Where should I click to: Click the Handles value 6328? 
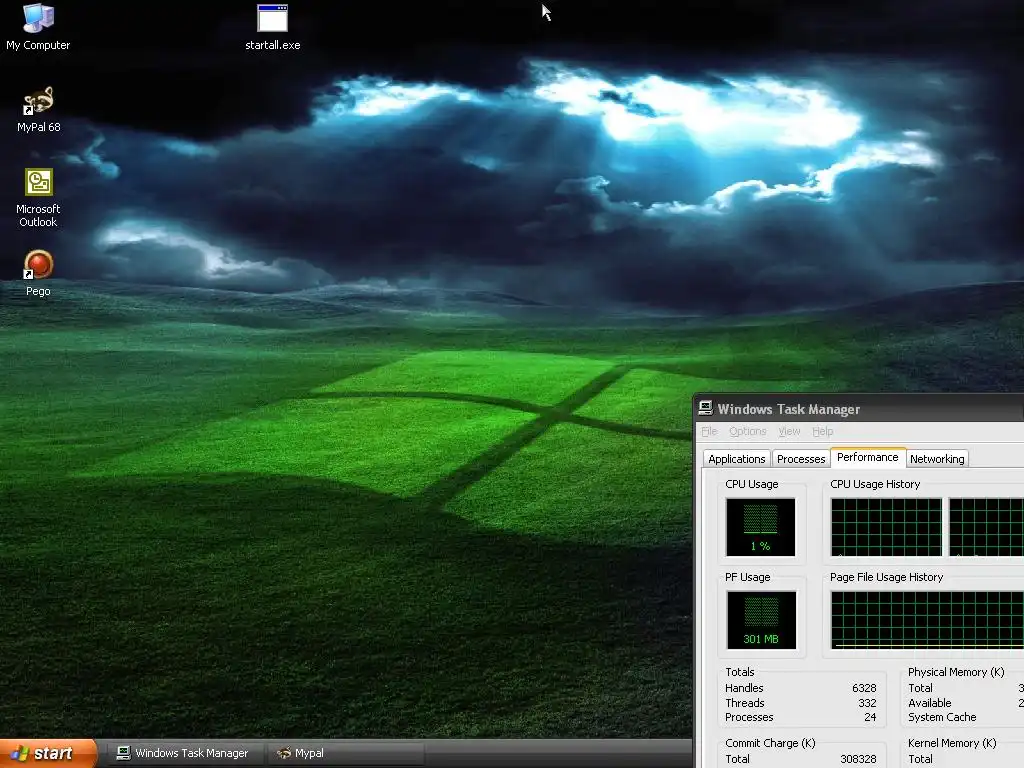point(864,688)
